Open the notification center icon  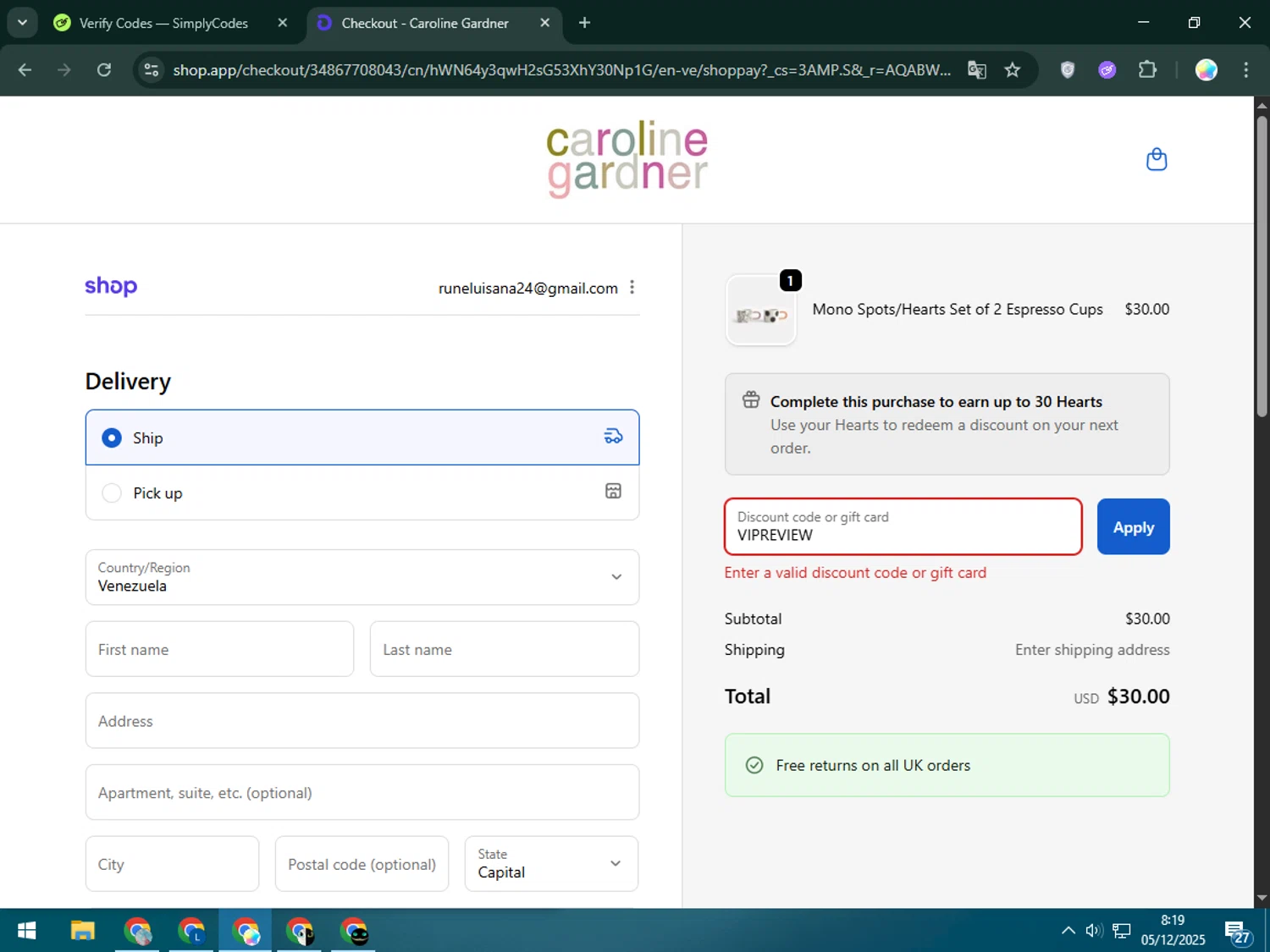click(x=1237, y=933)
